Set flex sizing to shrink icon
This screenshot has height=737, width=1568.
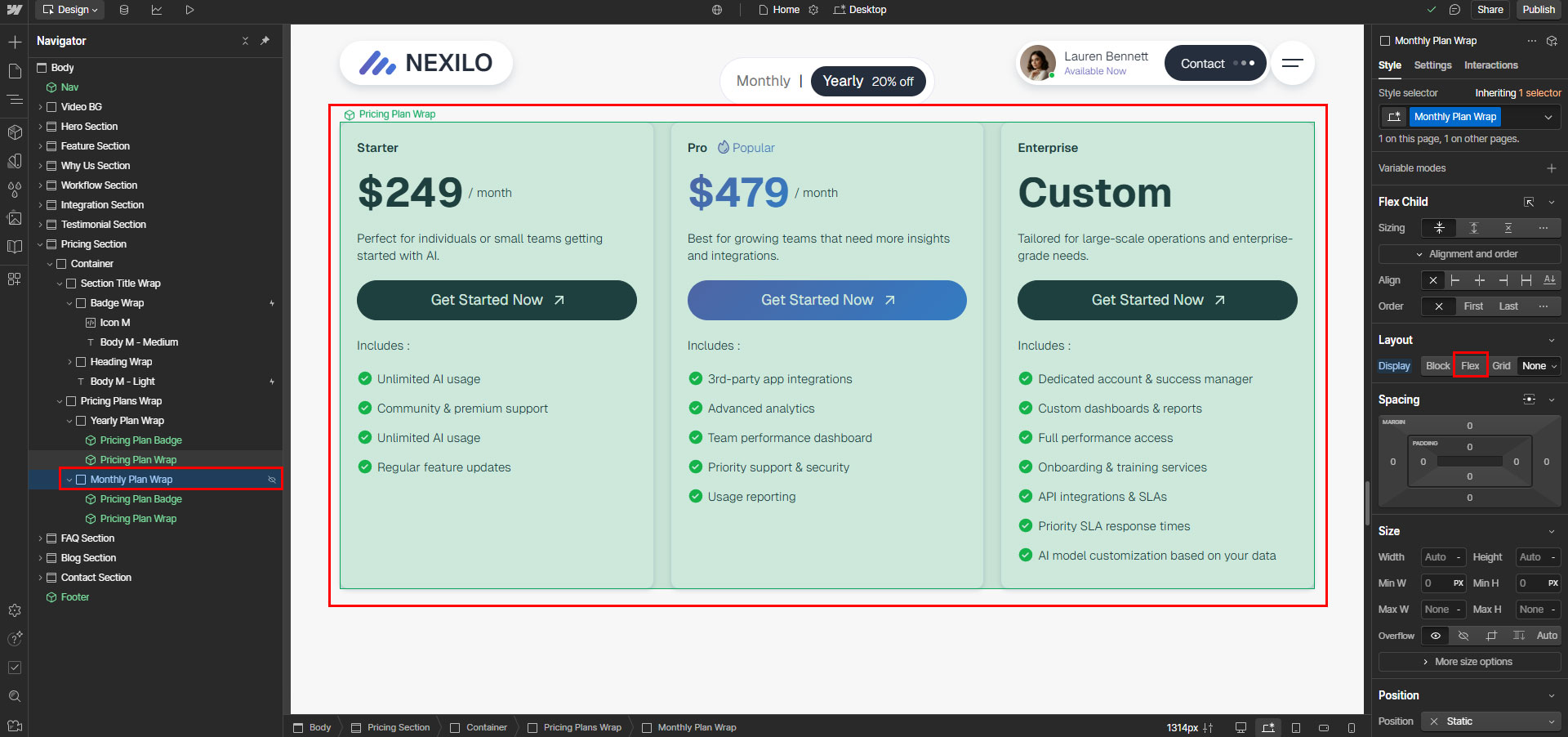click(x=1440, y=228)
